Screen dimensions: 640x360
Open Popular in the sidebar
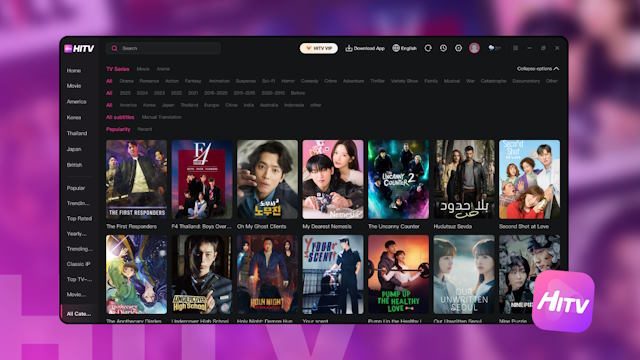pyautogui.click(x=76, y=188)
